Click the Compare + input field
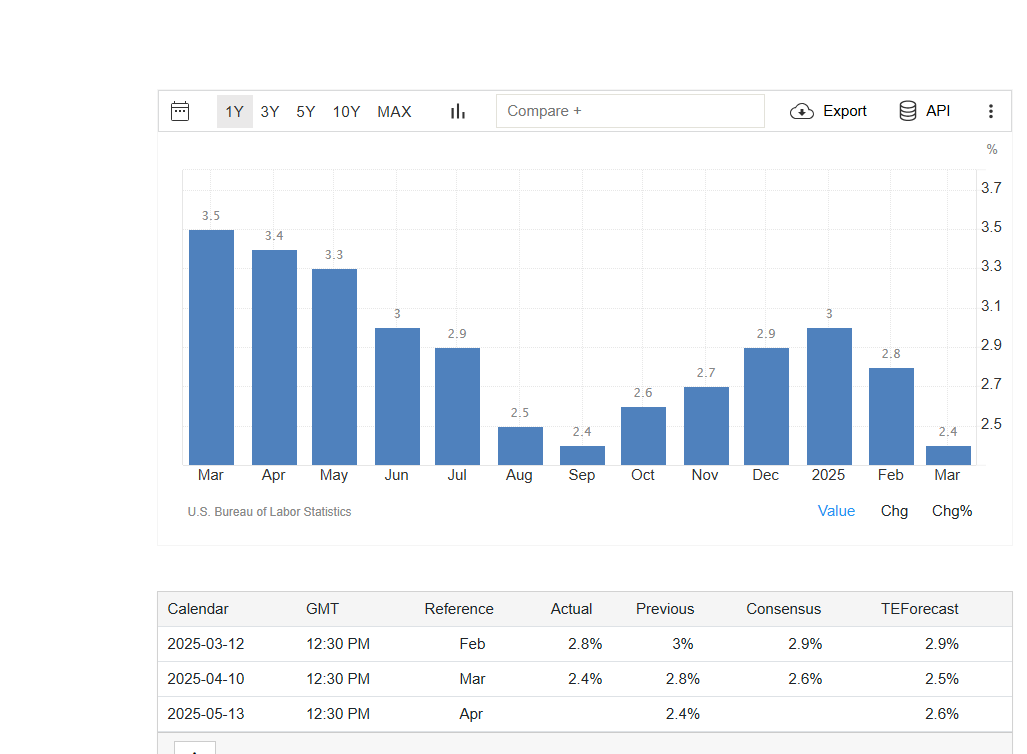This screenshot has width=1027, height=754. coord(630,111)
